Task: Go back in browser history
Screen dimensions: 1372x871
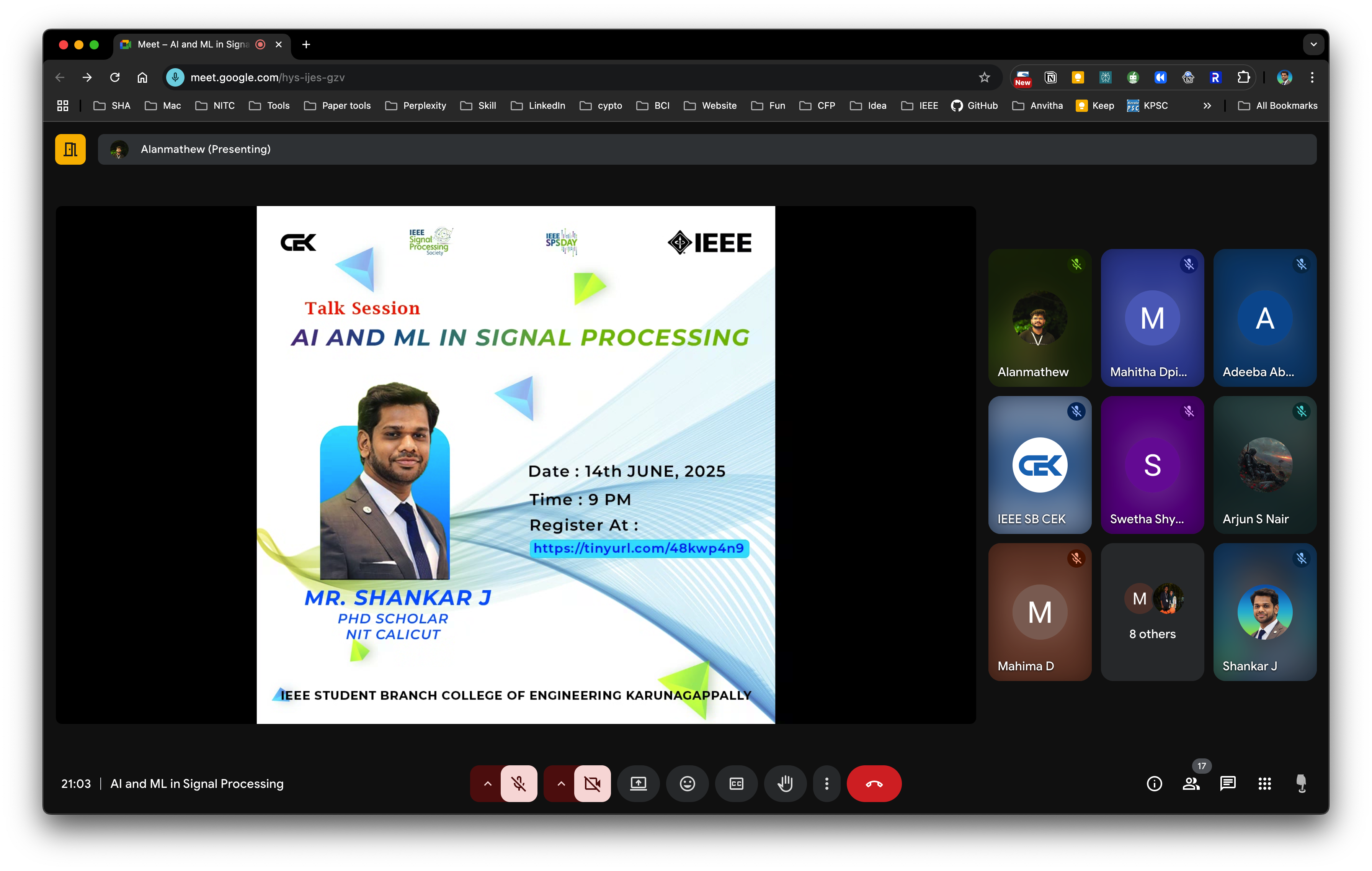Action: coord(60,77)
